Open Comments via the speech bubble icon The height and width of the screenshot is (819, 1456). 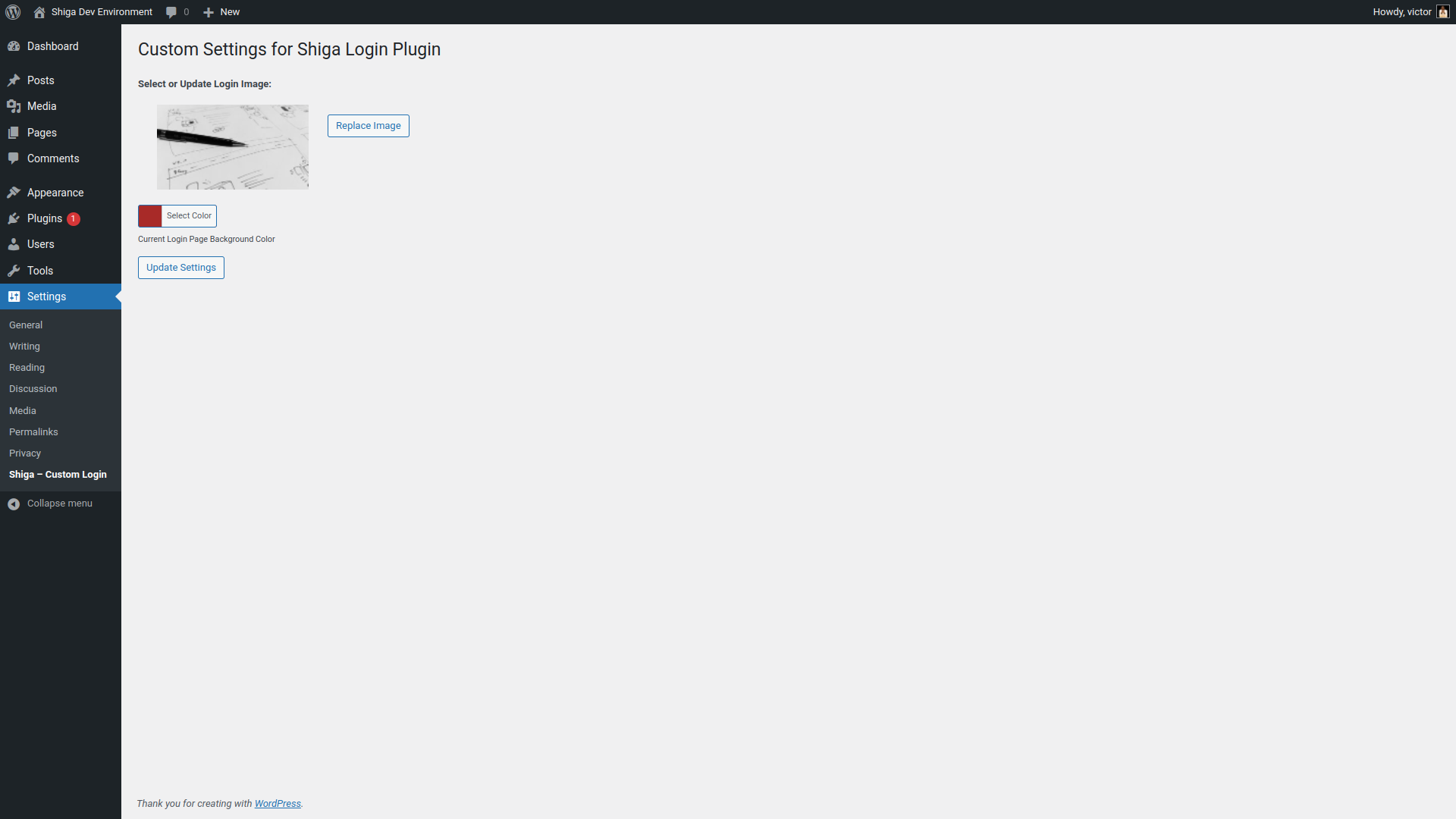pos(14,158)
